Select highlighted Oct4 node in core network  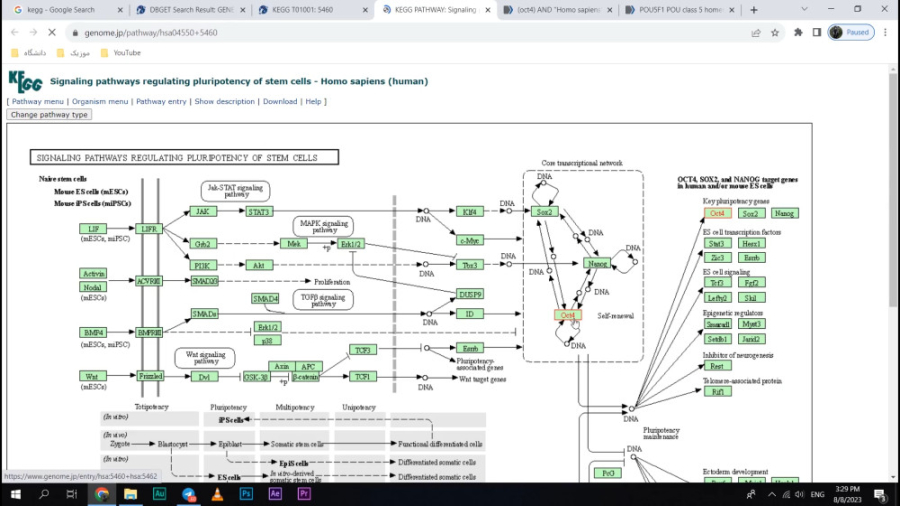[568, 315]
